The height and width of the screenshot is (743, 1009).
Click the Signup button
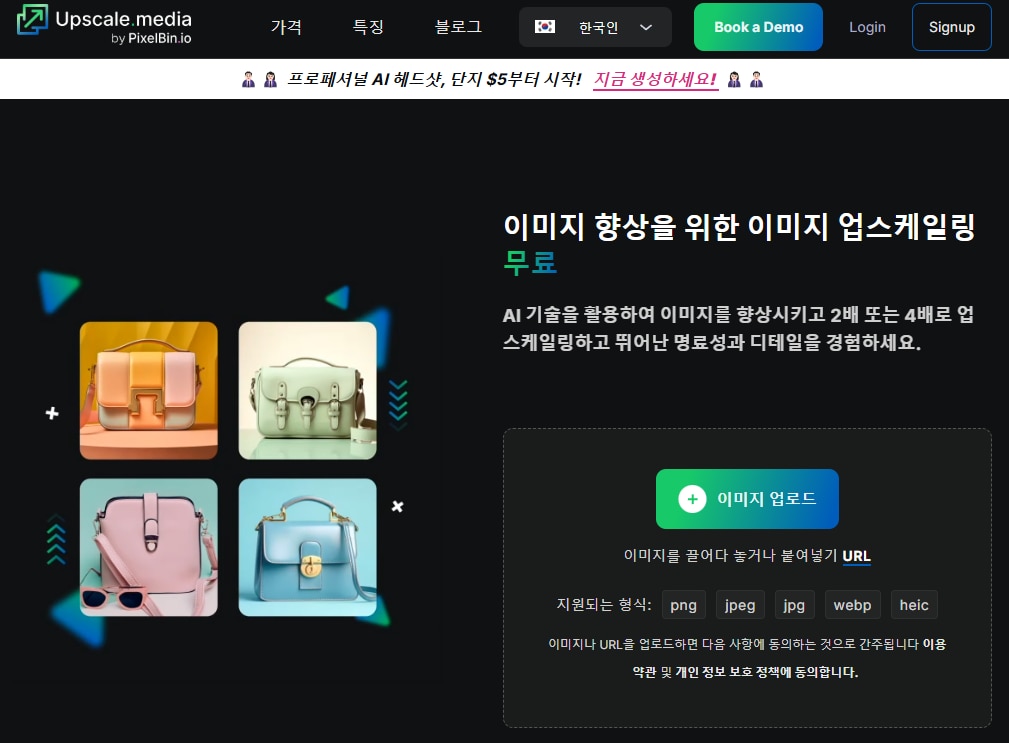tap(952, 27)
